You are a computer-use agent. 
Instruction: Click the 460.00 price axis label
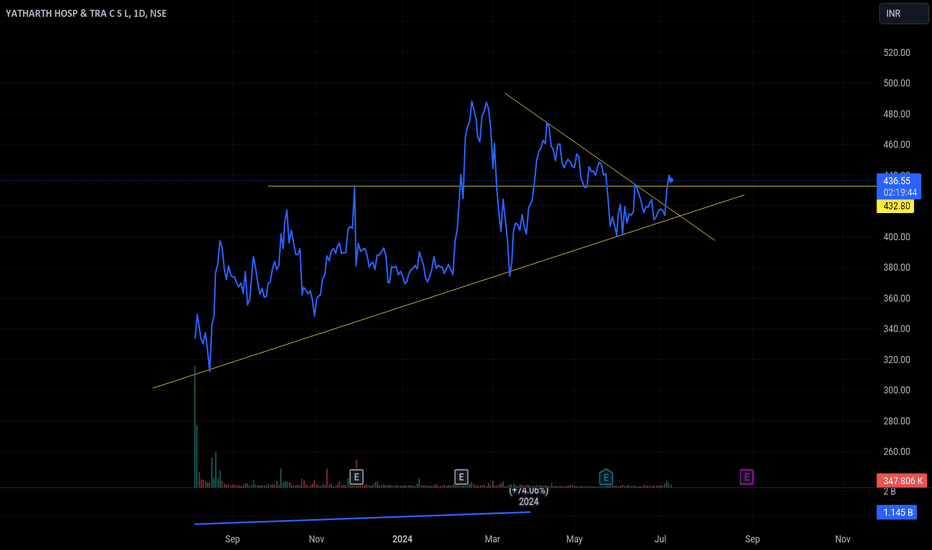pos(896,144)
